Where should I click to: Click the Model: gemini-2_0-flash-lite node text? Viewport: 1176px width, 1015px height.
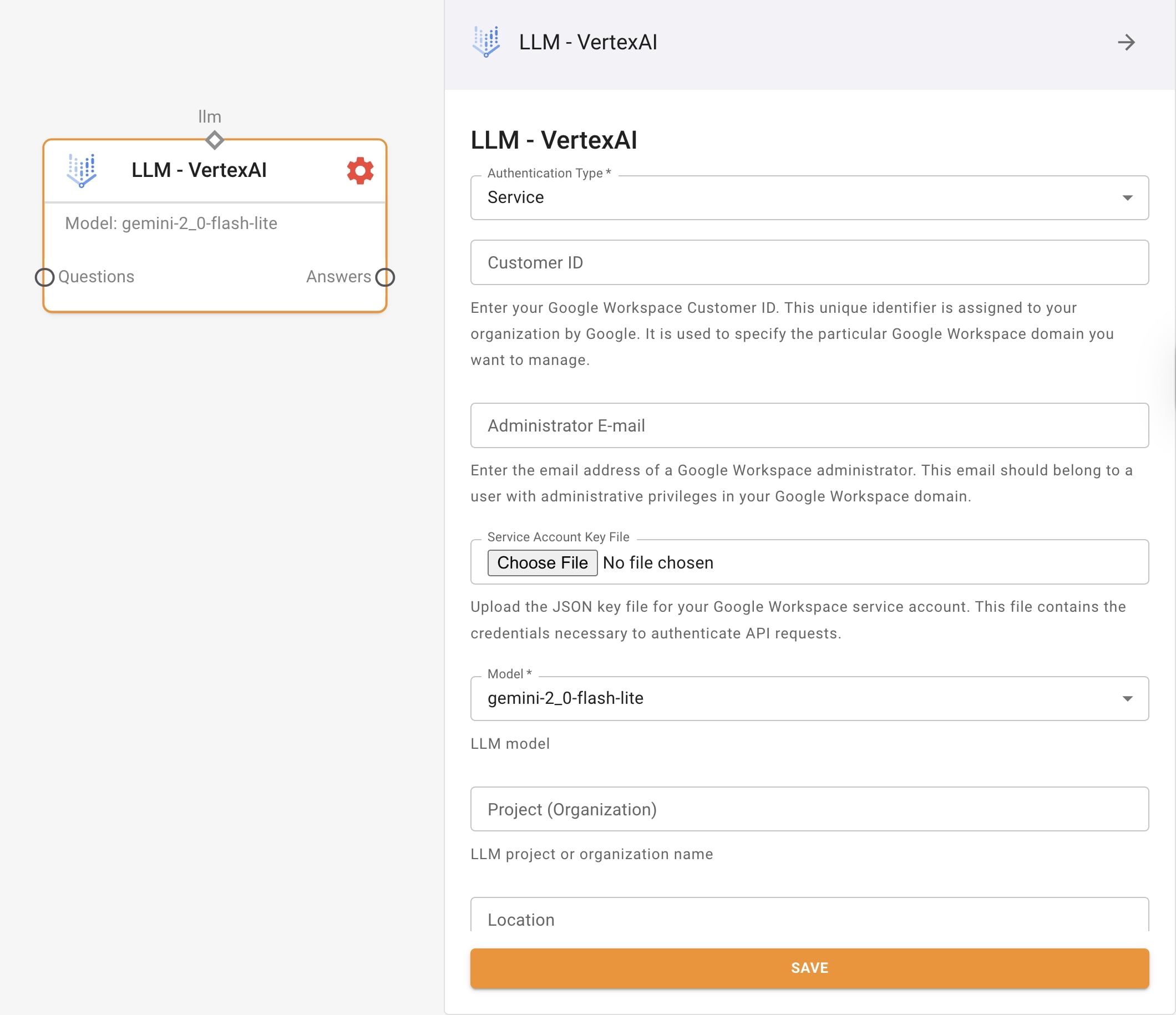(x=171, y=224)
